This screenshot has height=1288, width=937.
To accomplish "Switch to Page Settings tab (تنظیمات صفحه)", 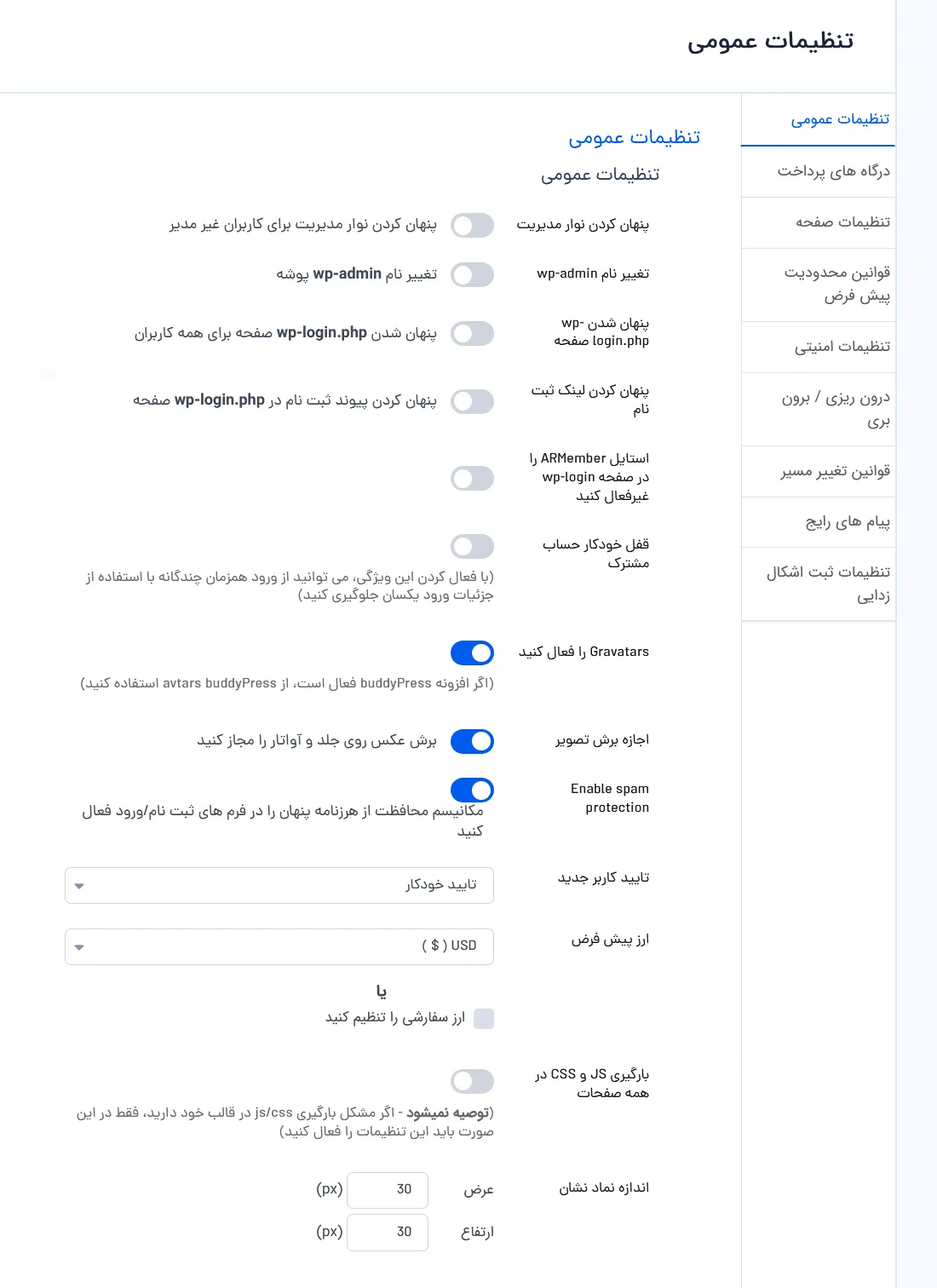I will pos(819,223).
